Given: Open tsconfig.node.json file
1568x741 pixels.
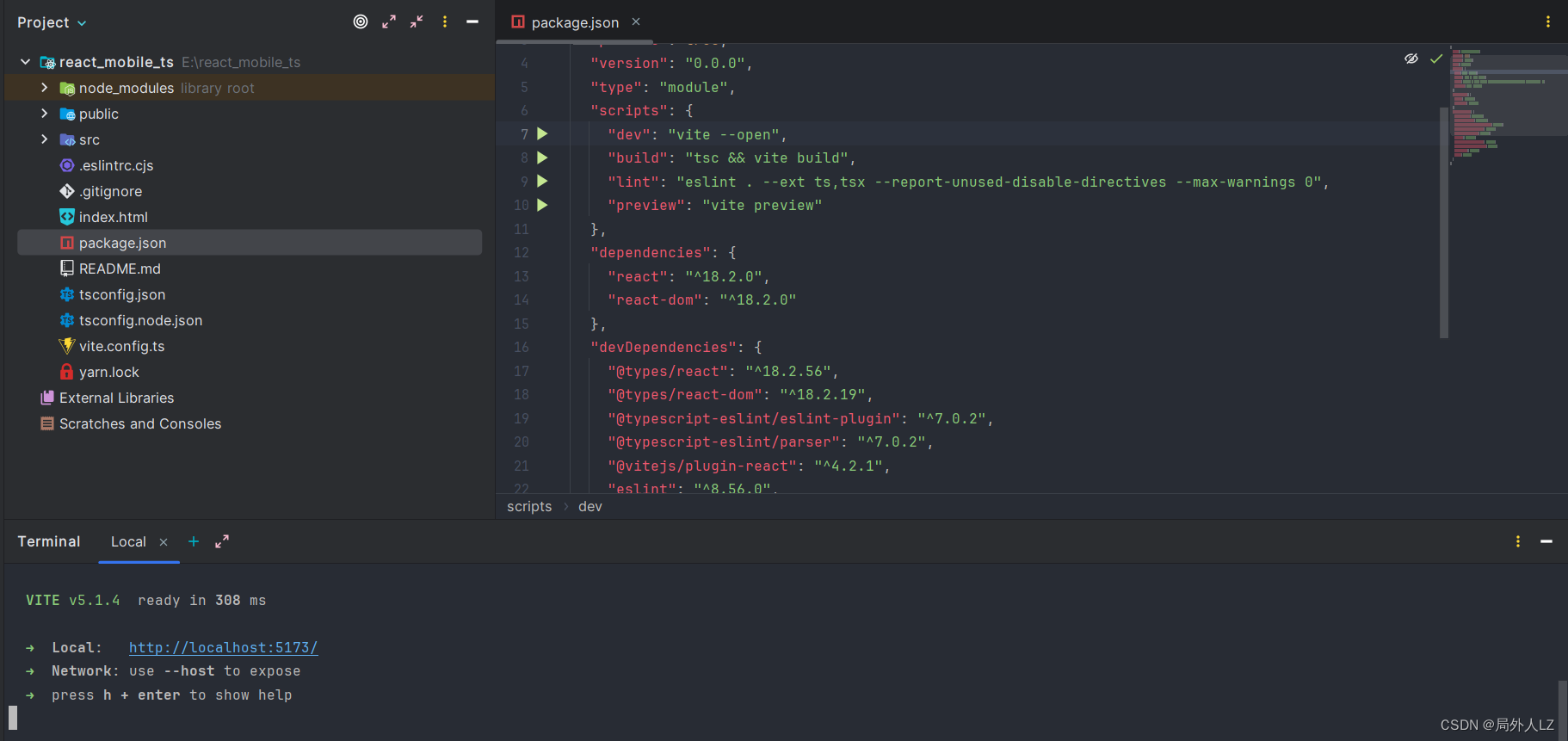Looking at the screenshot, I should pyautogui.click(x=140, y=320).
